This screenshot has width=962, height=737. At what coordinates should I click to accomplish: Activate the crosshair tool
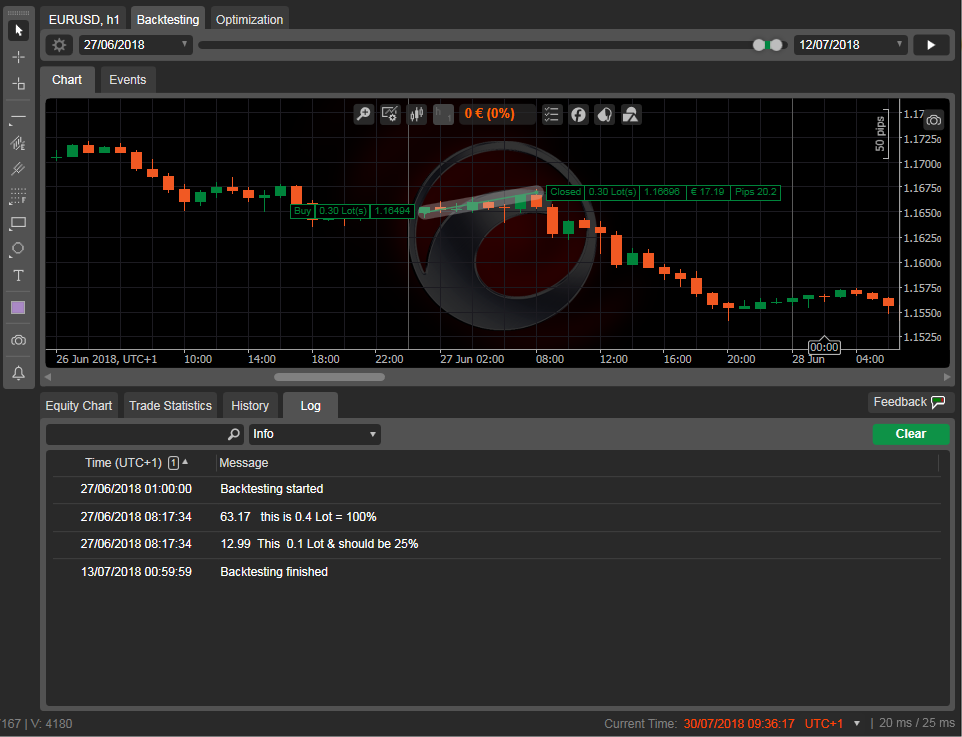point(18,57)
